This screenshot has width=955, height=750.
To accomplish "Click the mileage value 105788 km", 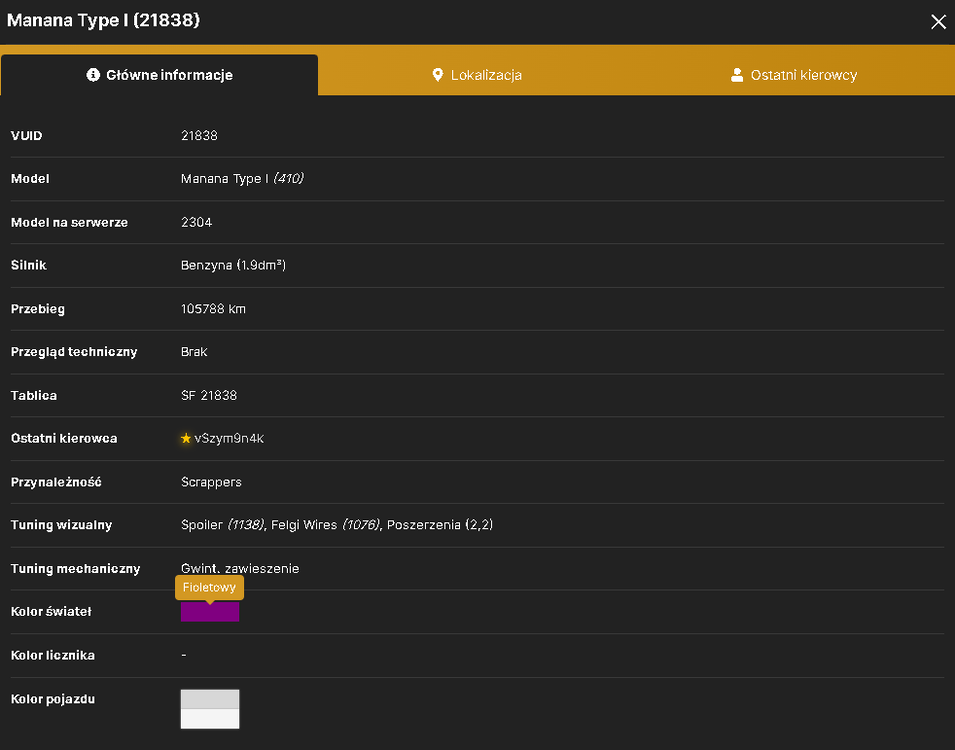I will tap(213, 309).
